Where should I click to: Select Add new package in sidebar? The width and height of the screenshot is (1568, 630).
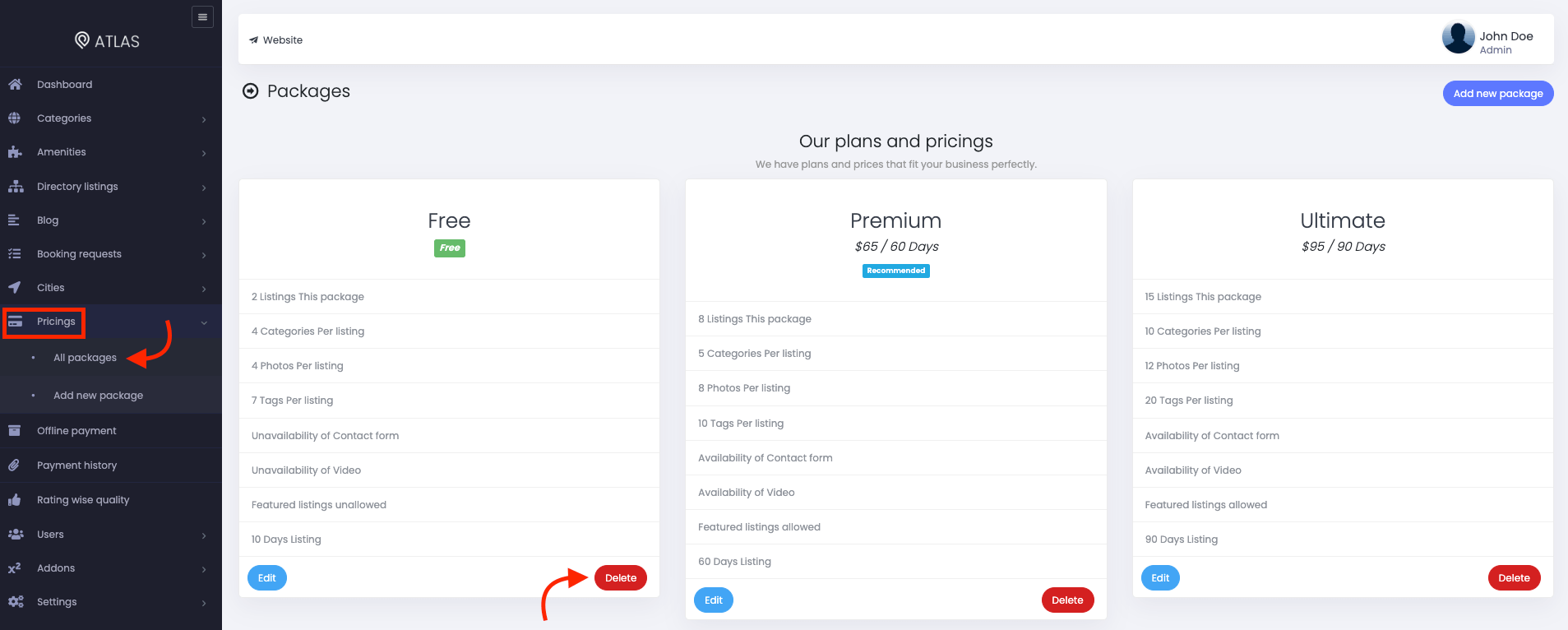pos(98,396)
